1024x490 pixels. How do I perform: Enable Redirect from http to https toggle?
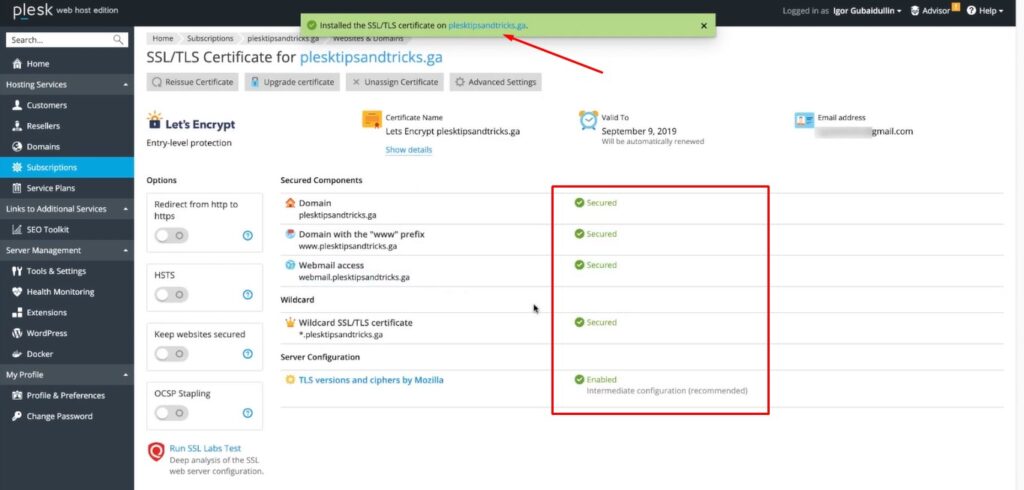[171, 235]
